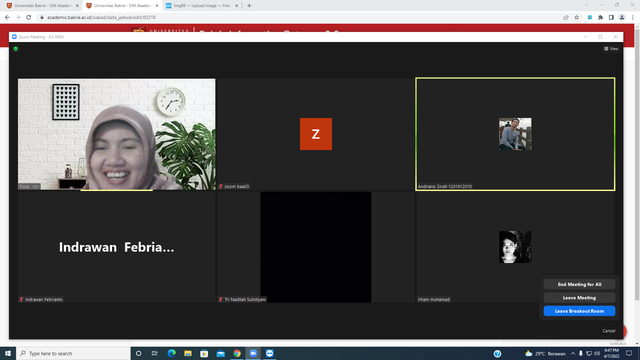The height and width of the screenshot is (360, 640).
Task: Open Windows Start menu
Action: pyautogui.click(x=8, y=353)
